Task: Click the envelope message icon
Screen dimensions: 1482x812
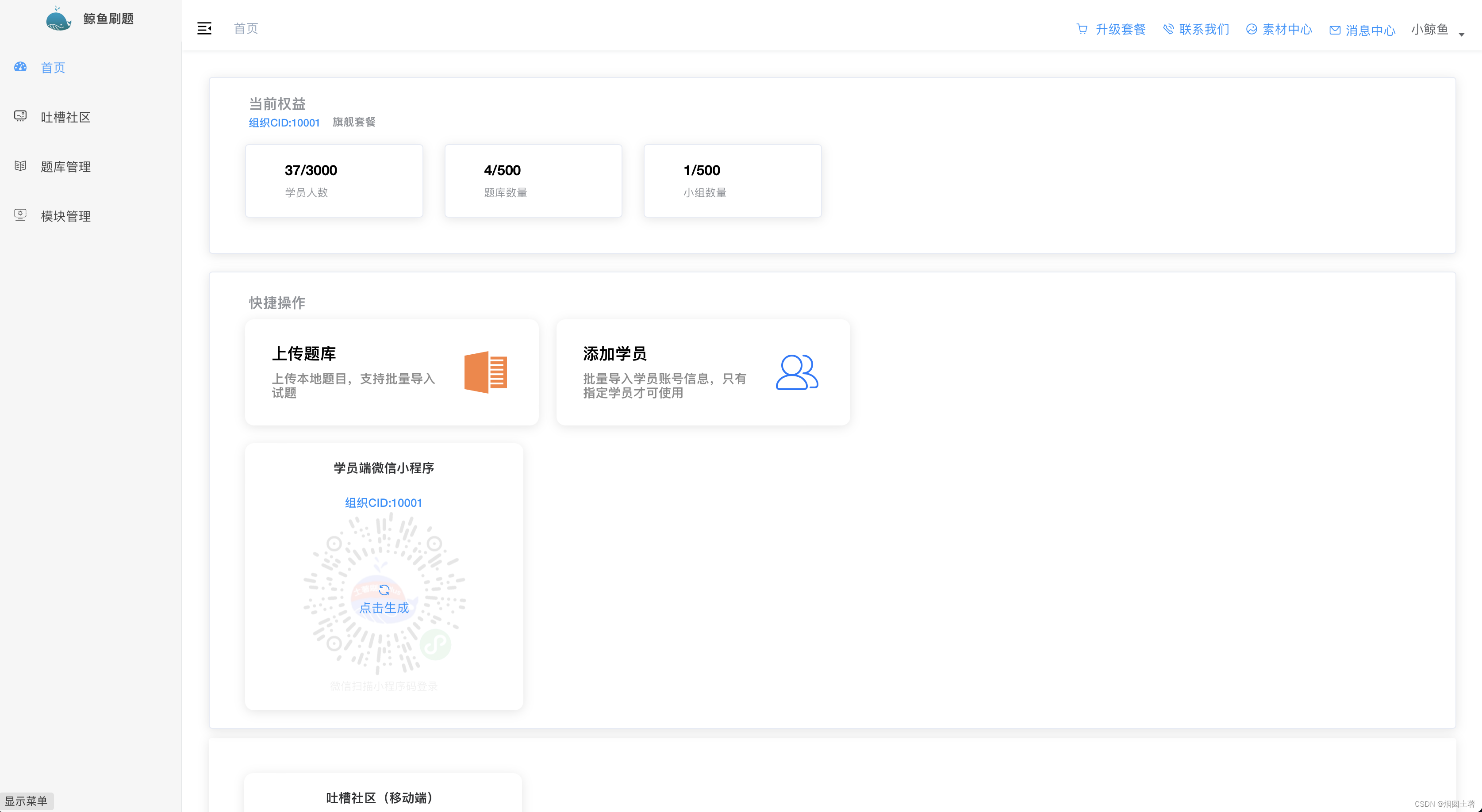Action: [1335, 30]
